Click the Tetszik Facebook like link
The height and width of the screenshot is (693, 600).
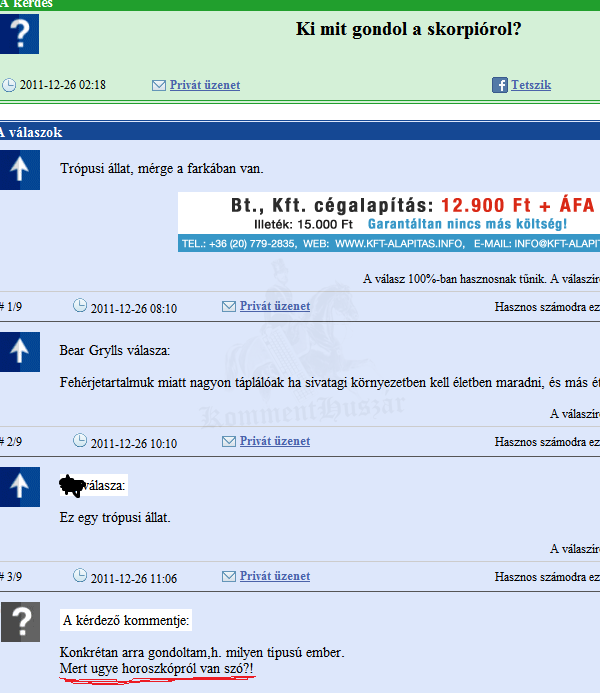coord(531,86)
